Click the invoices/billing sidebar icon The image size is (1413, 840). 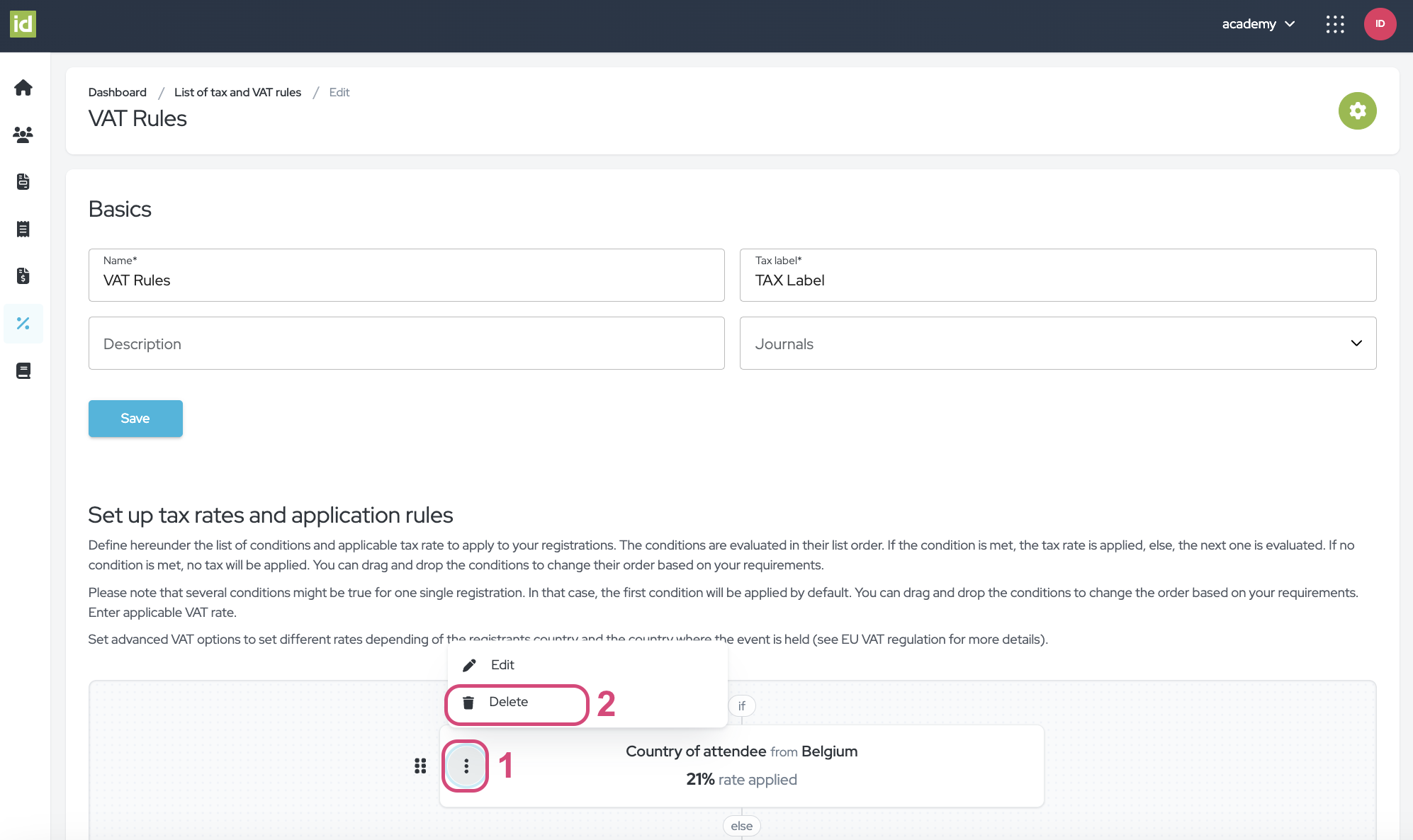24,276
